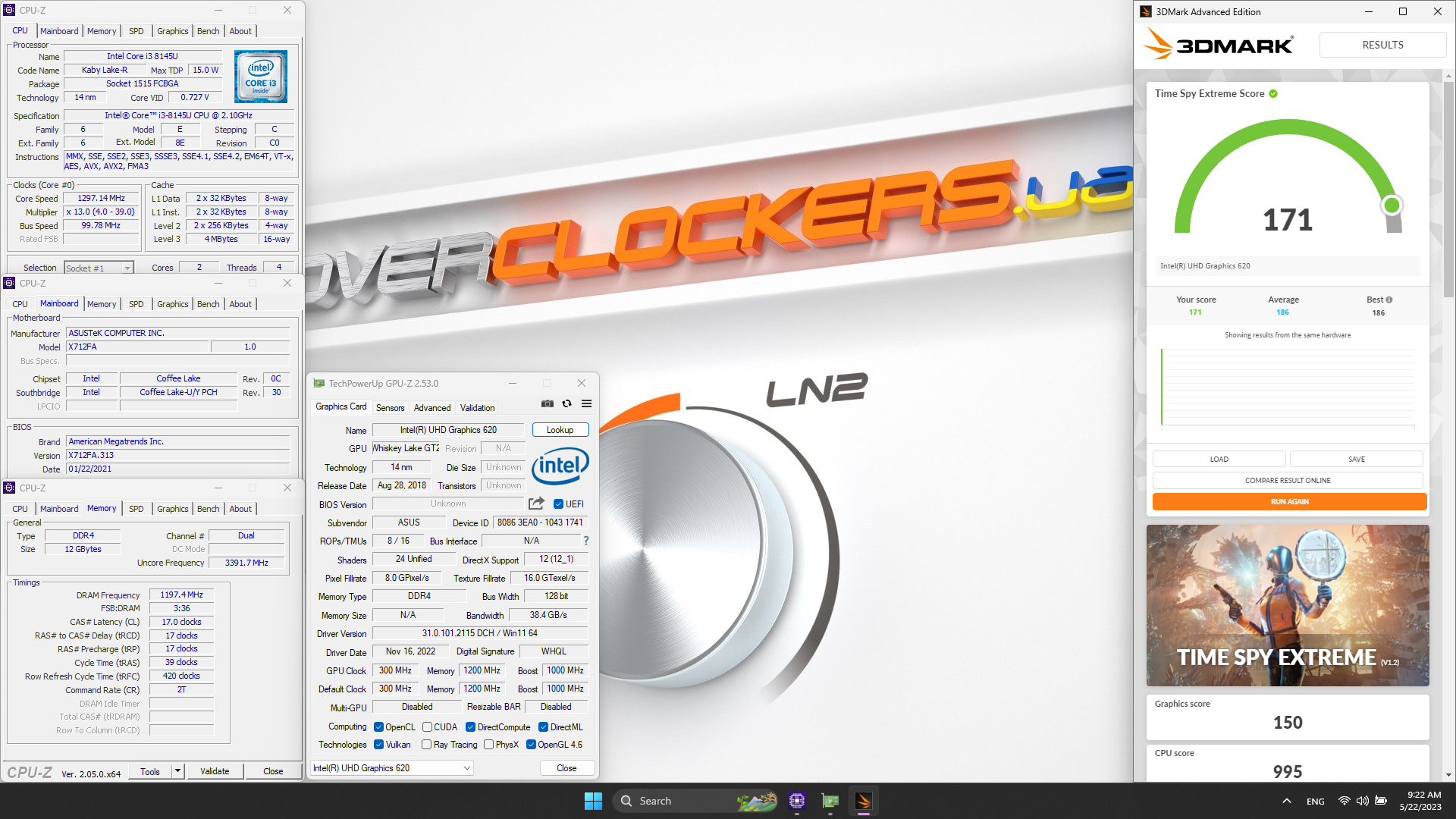Click COMPARE RESULT ONLINE in 3DMark
This screenshot has width=1456, height=819.
1288,481
